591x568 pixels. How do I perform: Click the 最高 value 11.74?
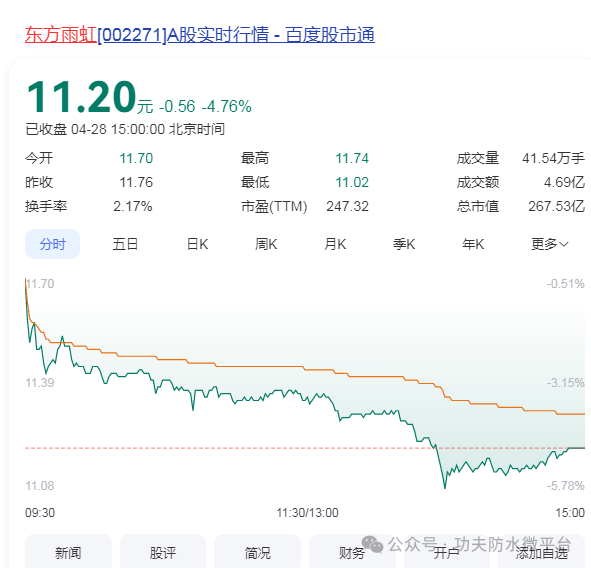tap(352, 158)
